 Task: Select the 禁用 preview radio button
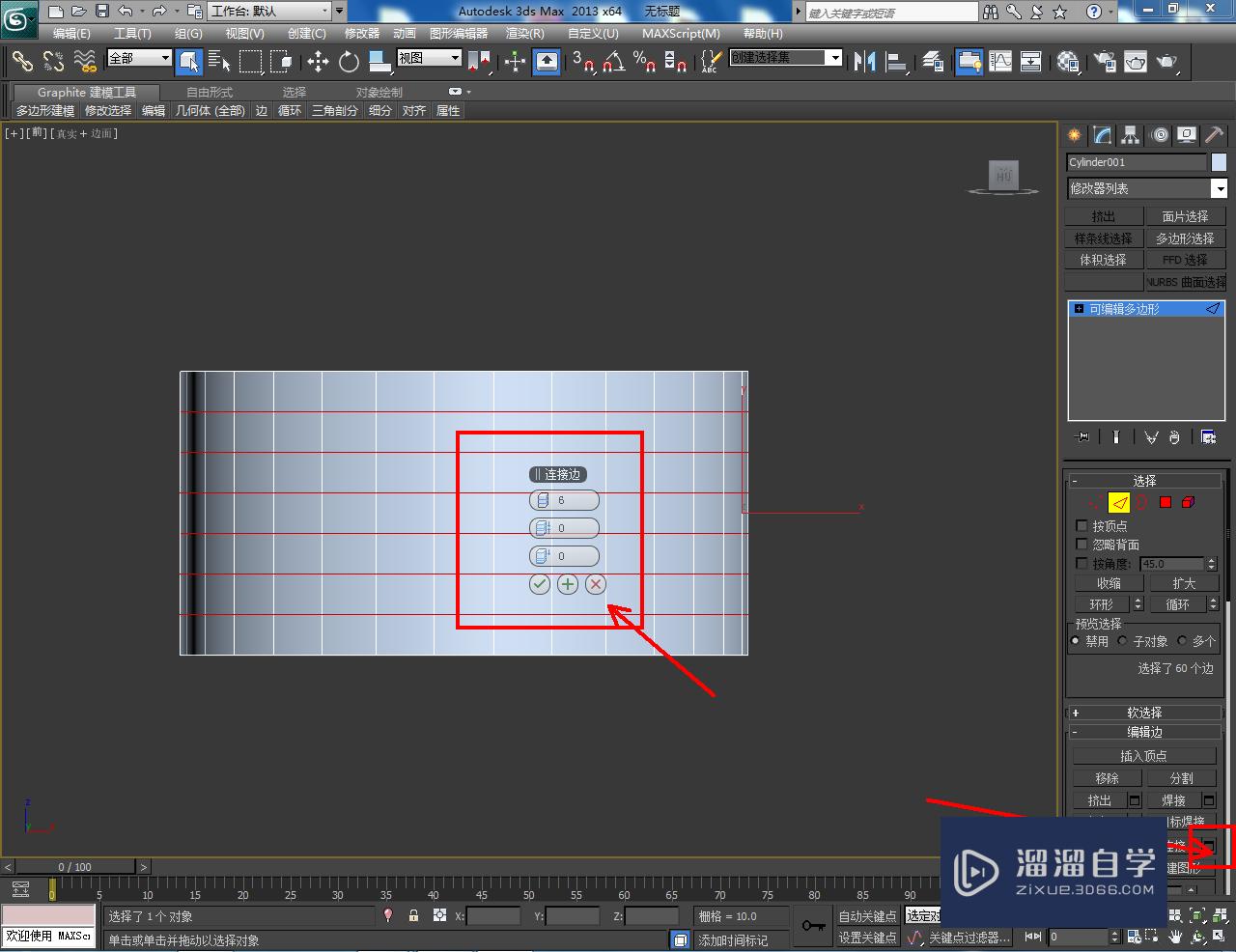(x=1076, y=640)
